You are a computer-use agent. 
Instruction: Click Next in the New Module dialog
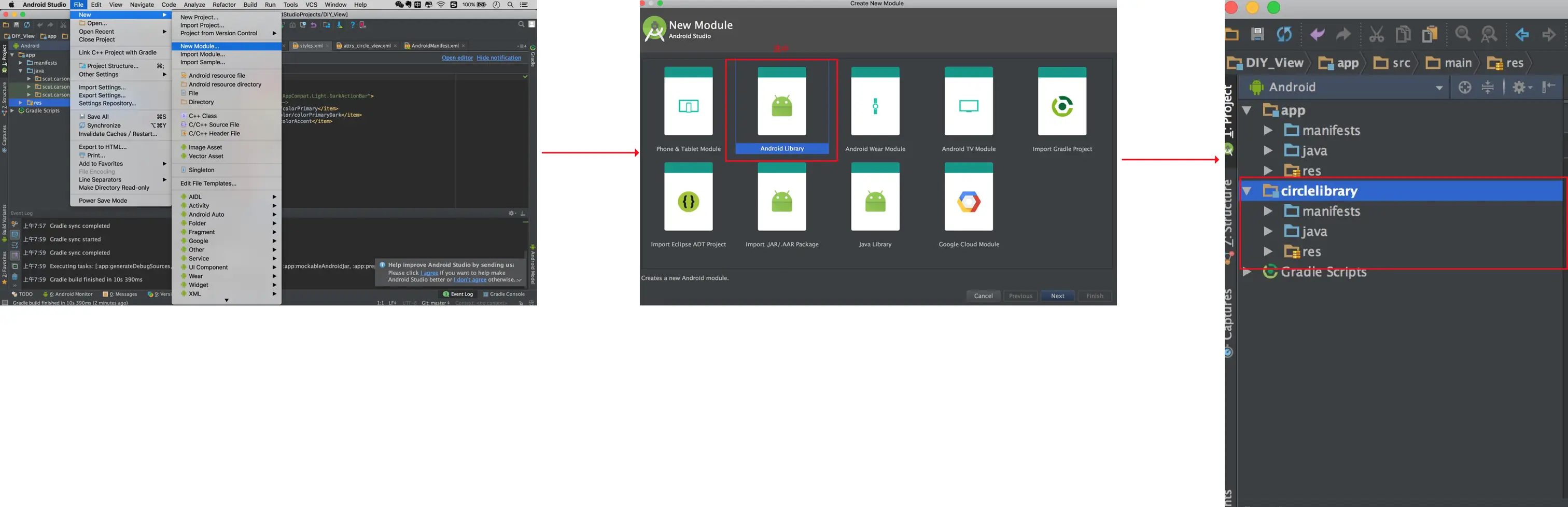(x=1058, y=296)
